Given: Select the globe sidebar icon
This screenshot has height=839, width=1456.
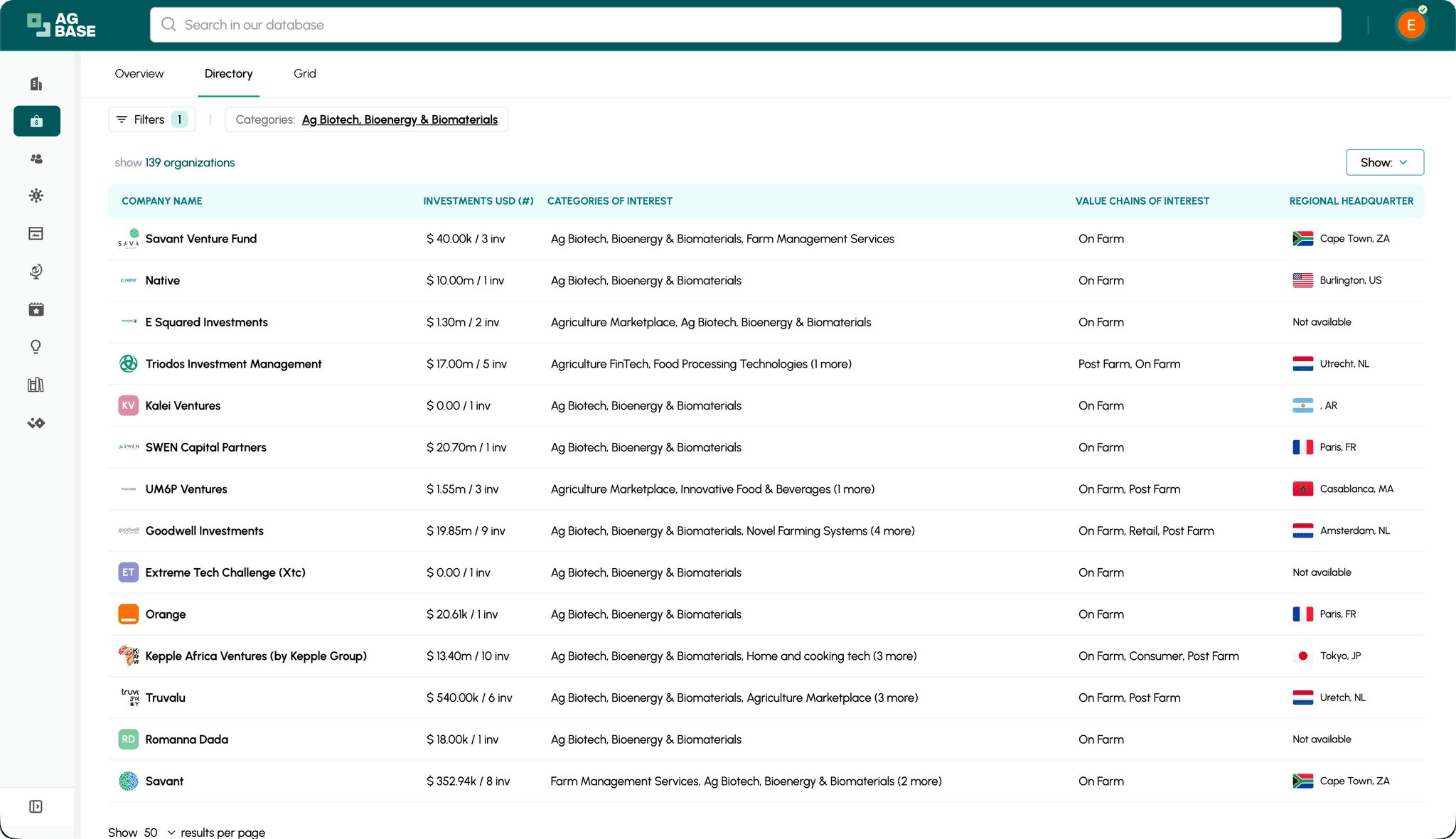Looking at the screenshot, I should 36,271.
